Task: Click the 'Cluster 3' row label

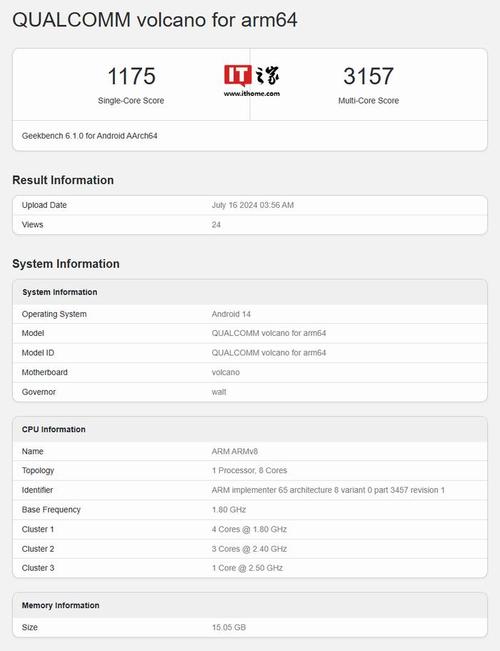Action: tap(38, 568)
